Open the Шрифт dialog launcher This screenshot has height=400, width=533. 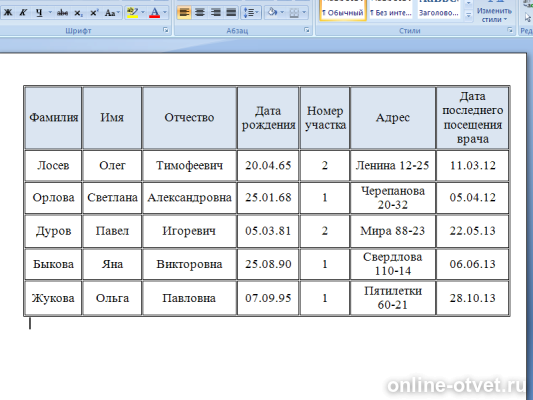click(166, 30)
